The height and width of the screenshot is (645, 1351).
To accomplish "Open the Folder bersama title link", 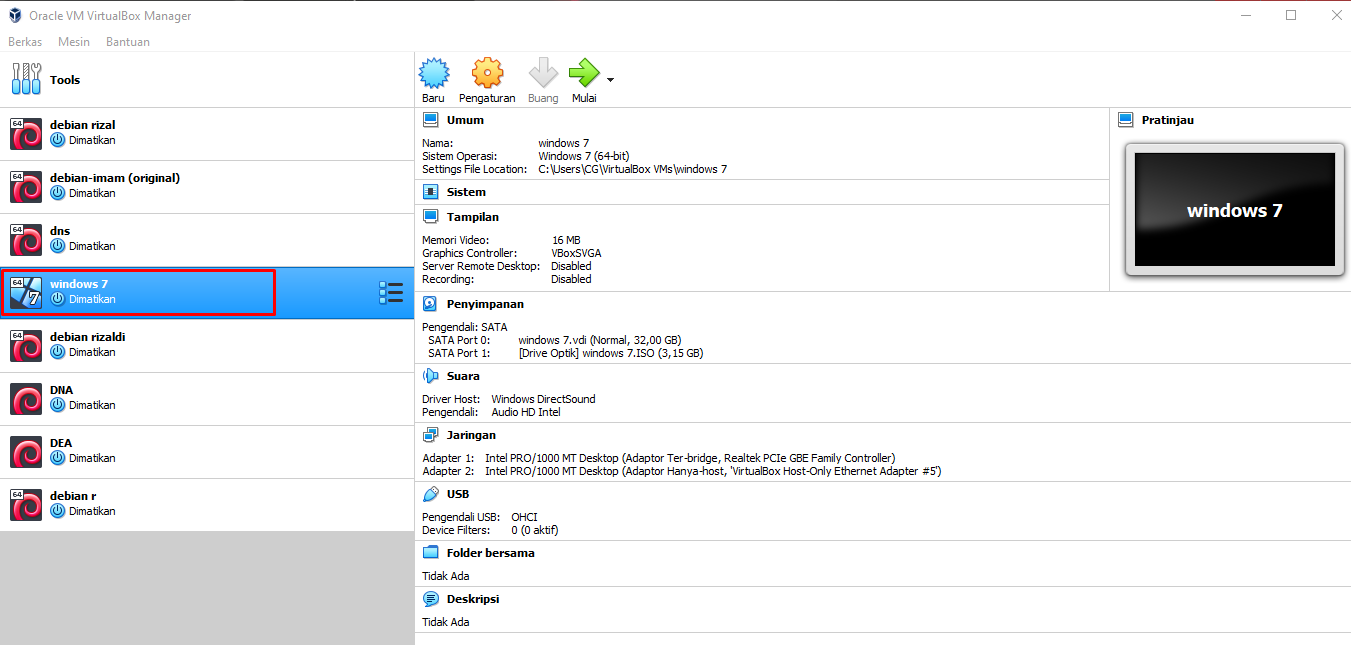I will tap(490, 553).
